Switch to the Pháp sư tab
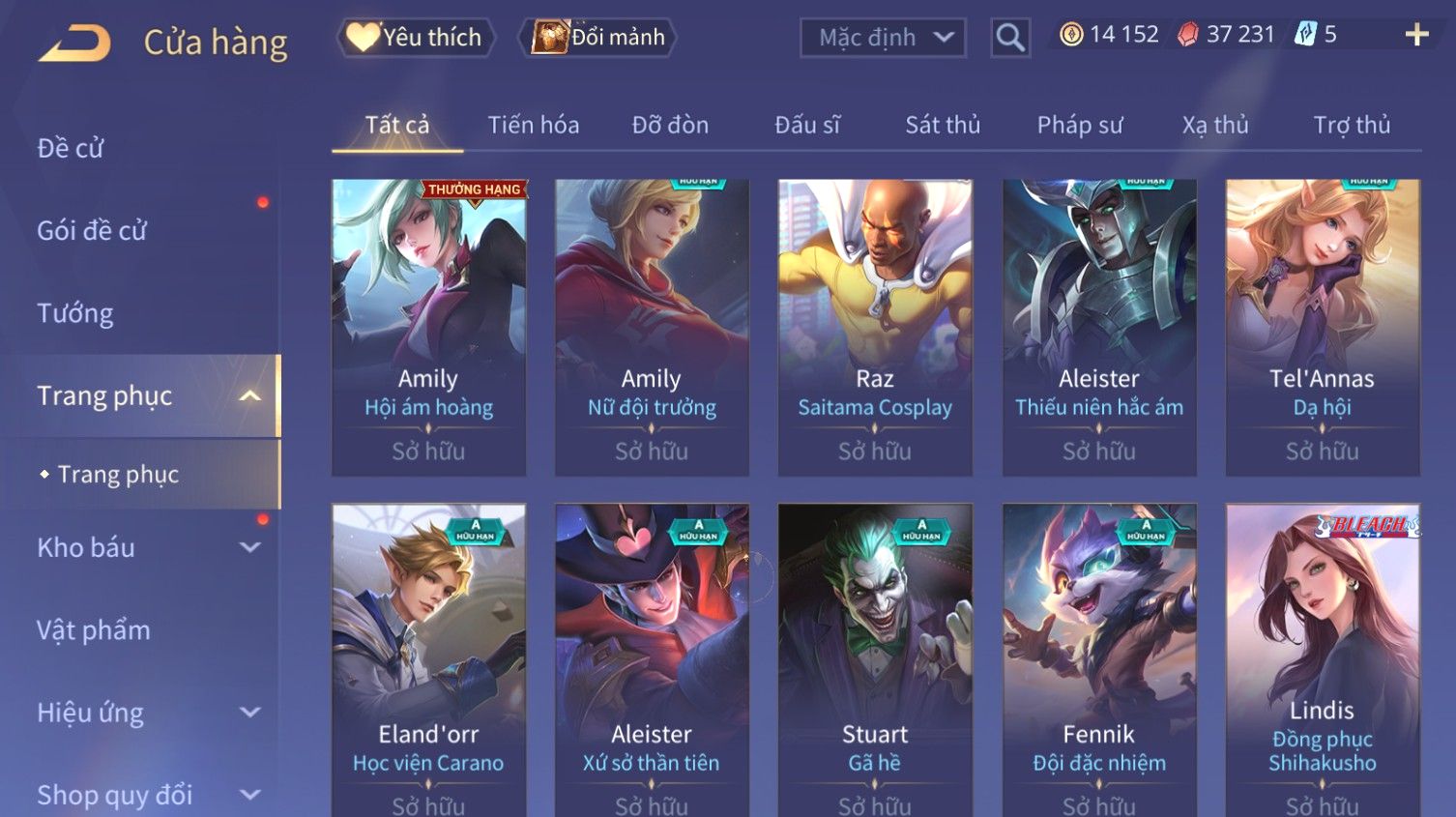The height and width of the screenshot is (817, 1456). click(1080, 125)
